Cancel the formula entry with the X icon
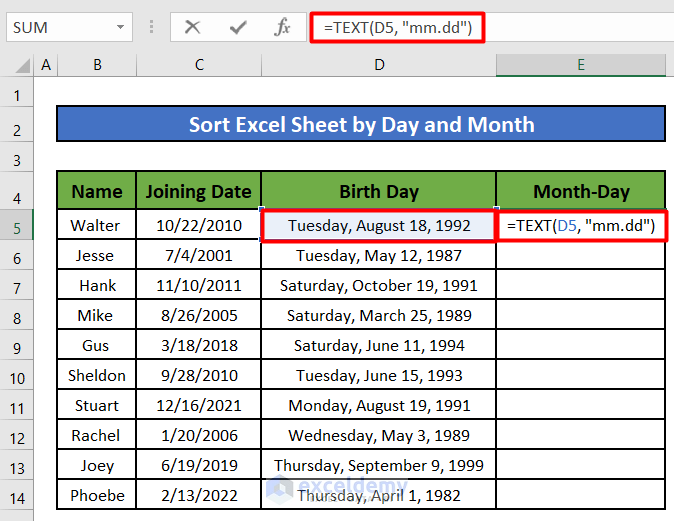Screen dimensions: 674x521 tap(193, 28)
